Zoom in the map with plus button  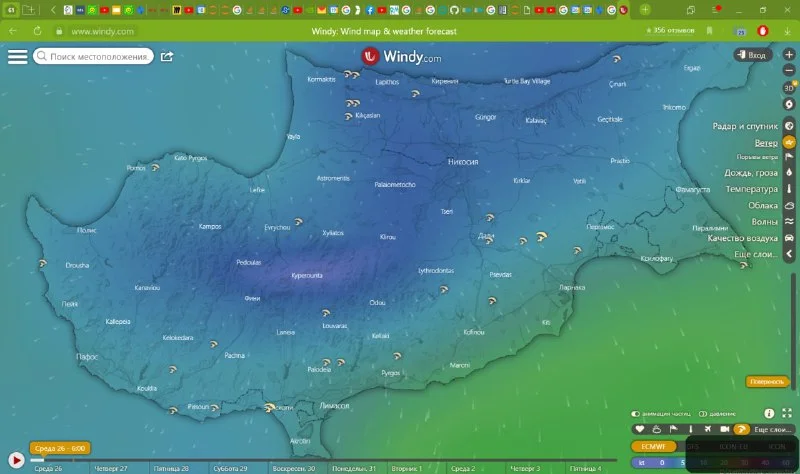pyautogui.click(x=789, y=55)
